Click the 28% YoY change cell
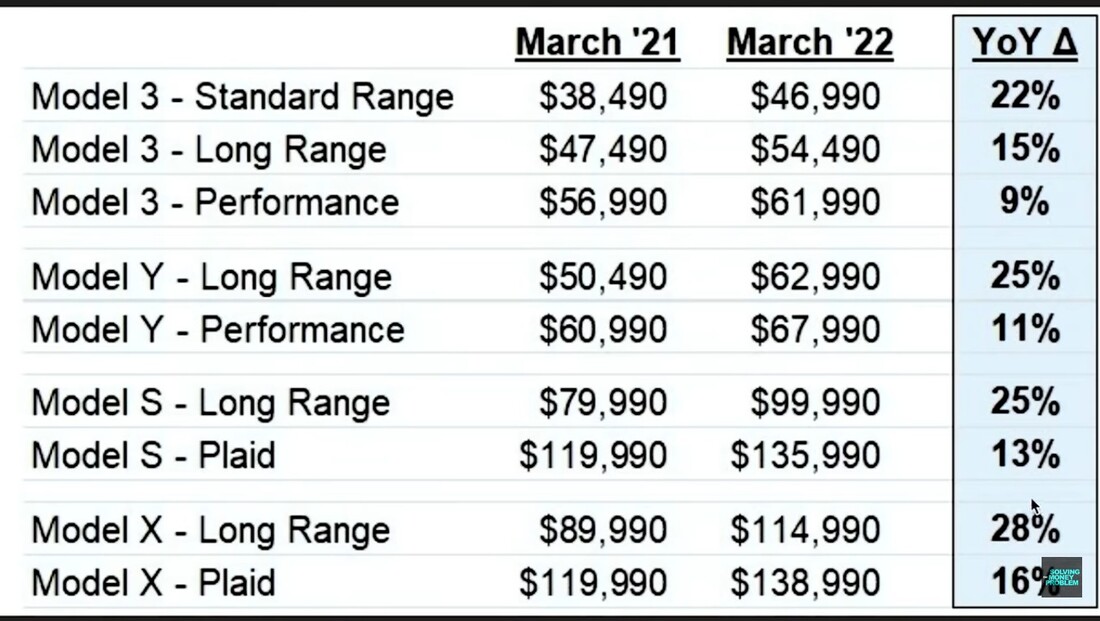This screenshot has width=1100, height=621. (x=1024, y=529)
